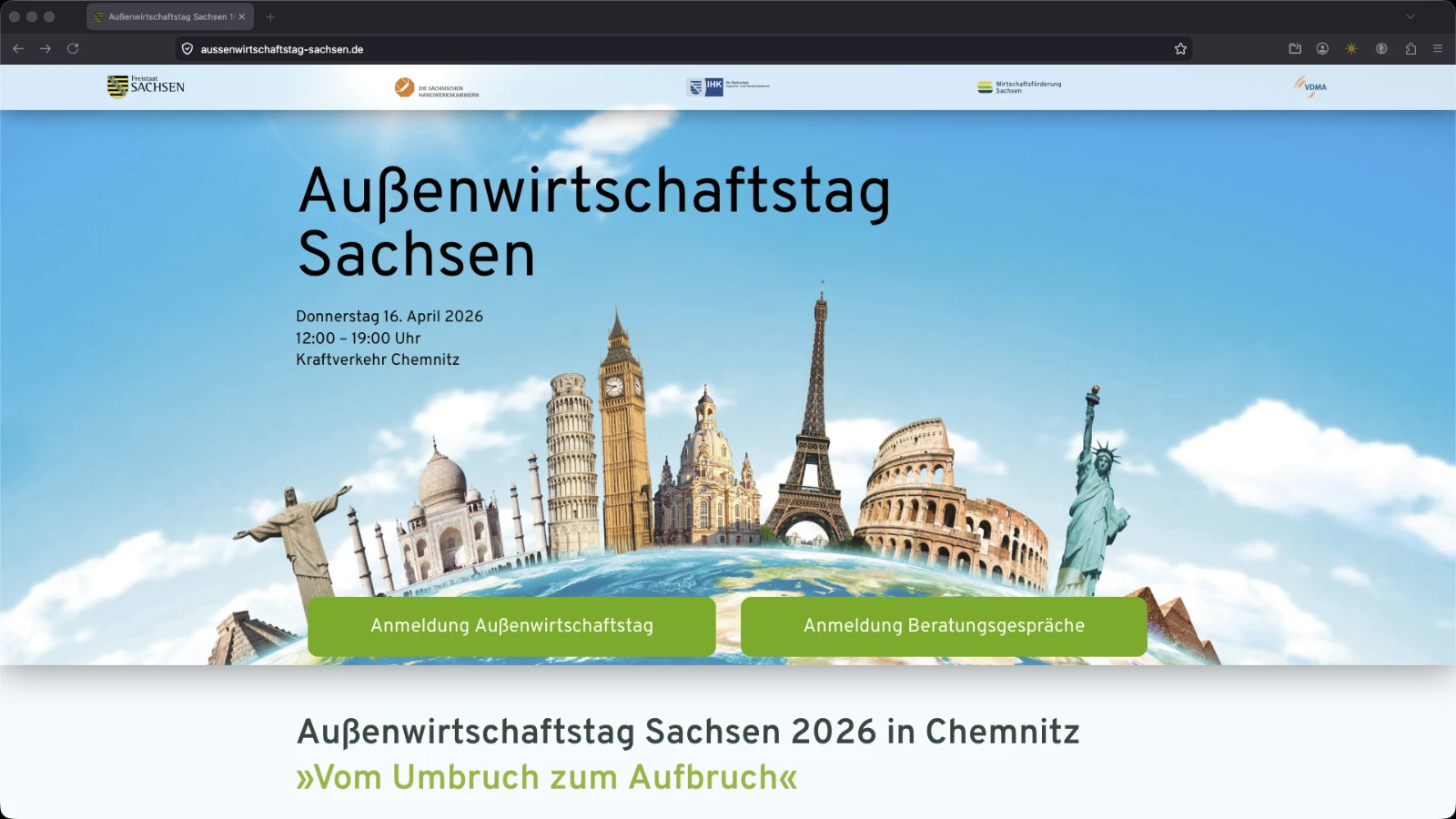Viewport: 1456px width, 819px height.
Task: Toggle the bookmark star for this page
Action: pyautogui.click(x=1180, y=48)
